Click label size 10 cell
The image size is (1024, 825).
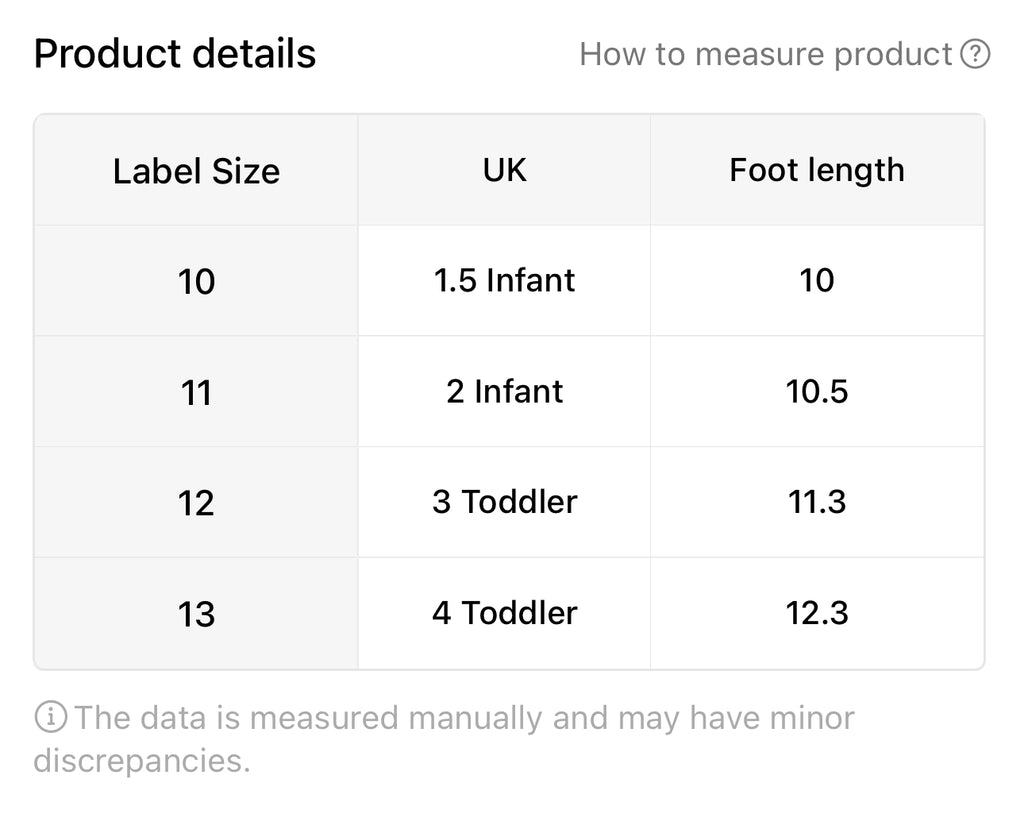point(196,282)
